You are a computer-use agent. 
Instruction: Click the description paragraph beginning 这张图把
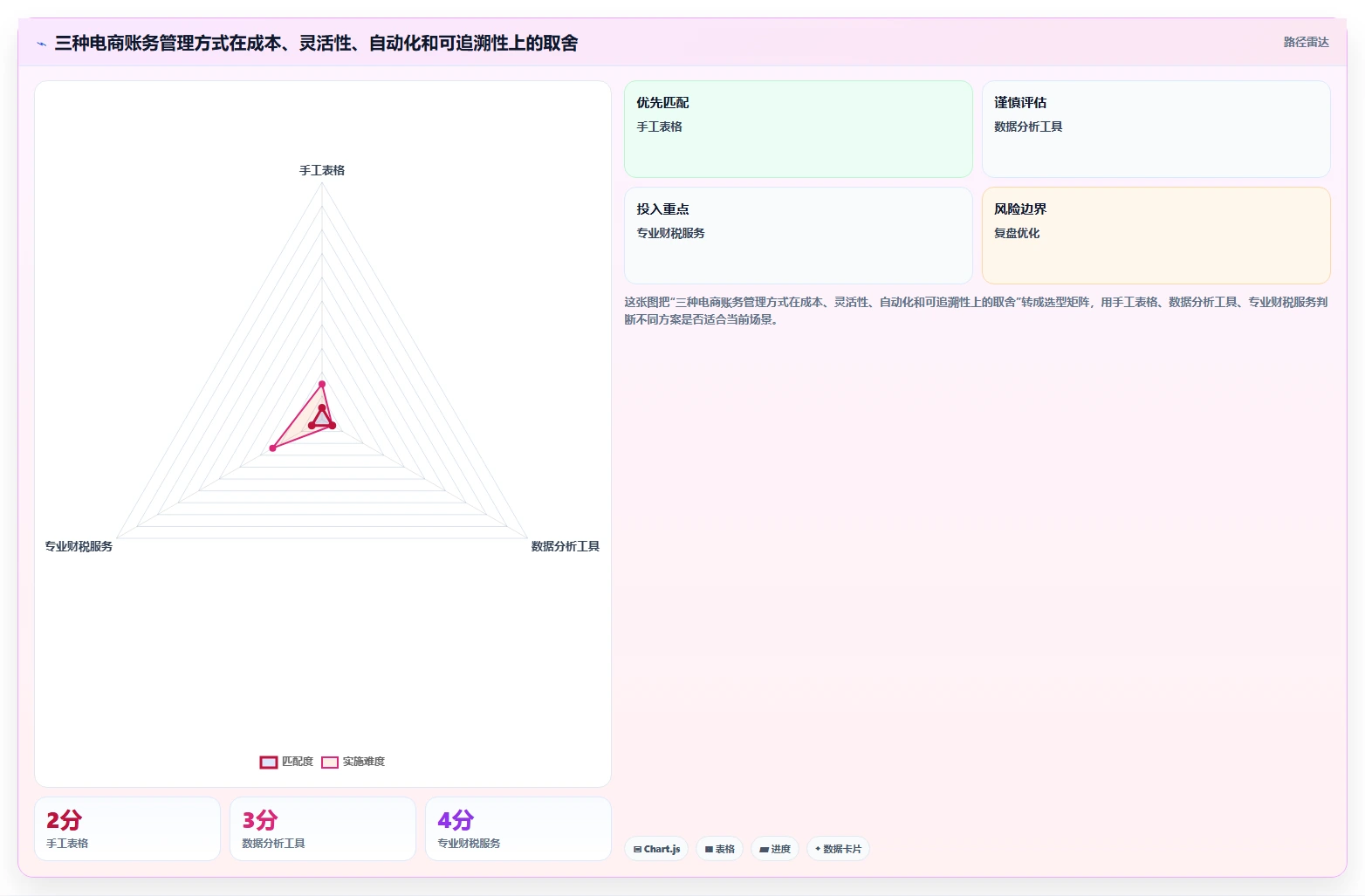tap(976, 311)
